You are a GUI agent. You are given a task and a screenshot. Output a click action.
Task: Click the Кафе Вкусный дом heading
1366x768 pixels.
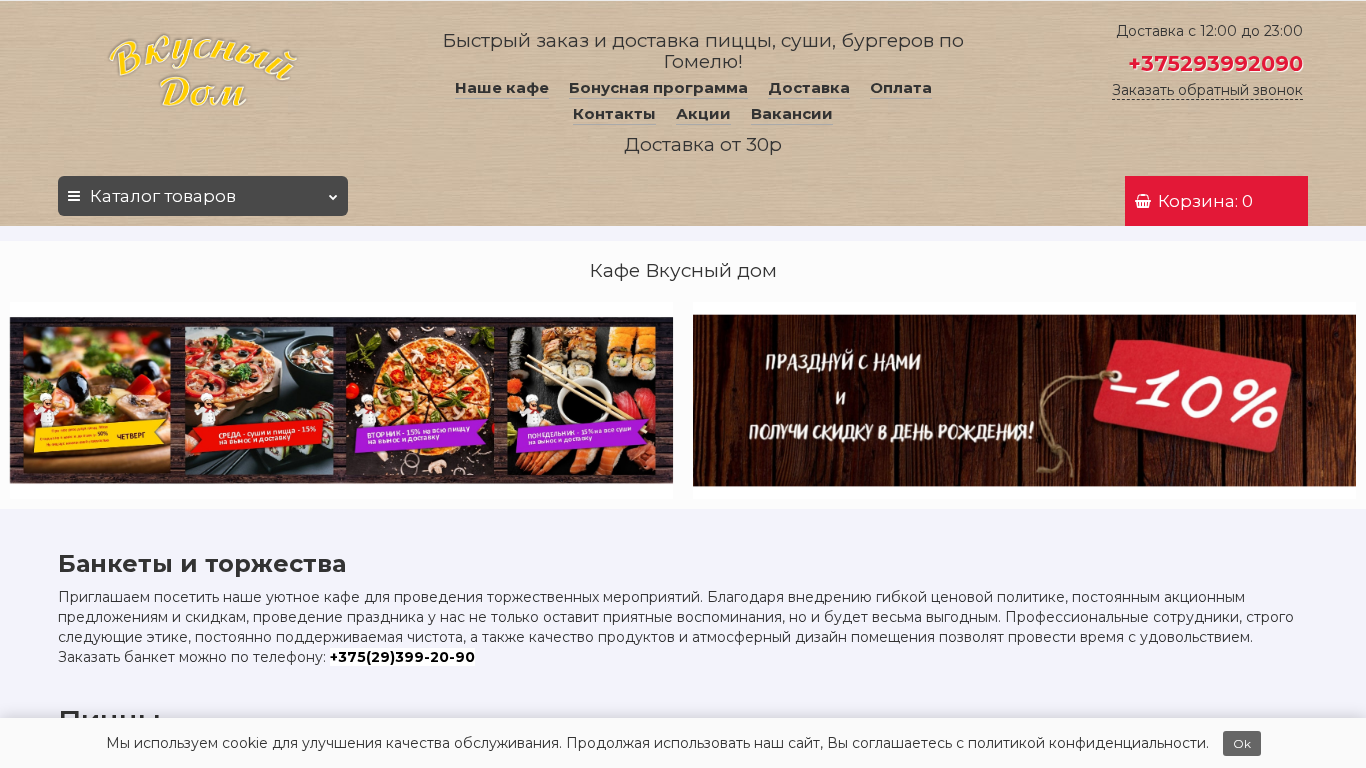click(x=683, y=271)
